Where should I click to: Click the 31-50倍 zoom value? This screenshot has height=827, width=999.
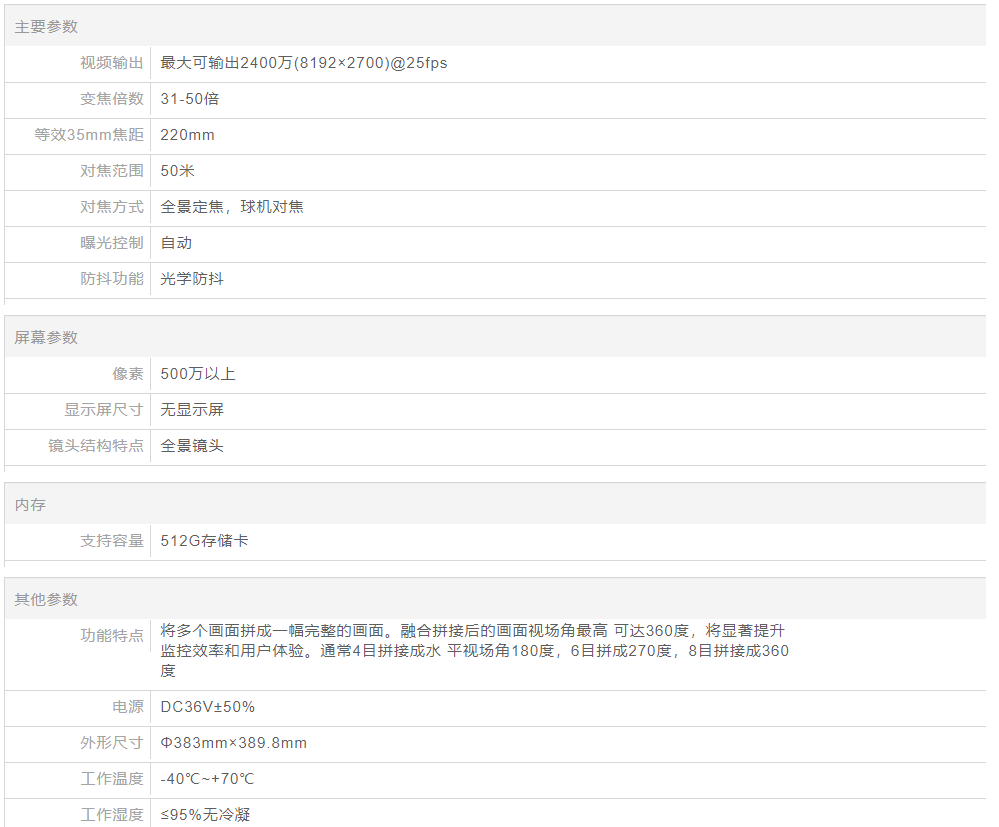(190, 99)
